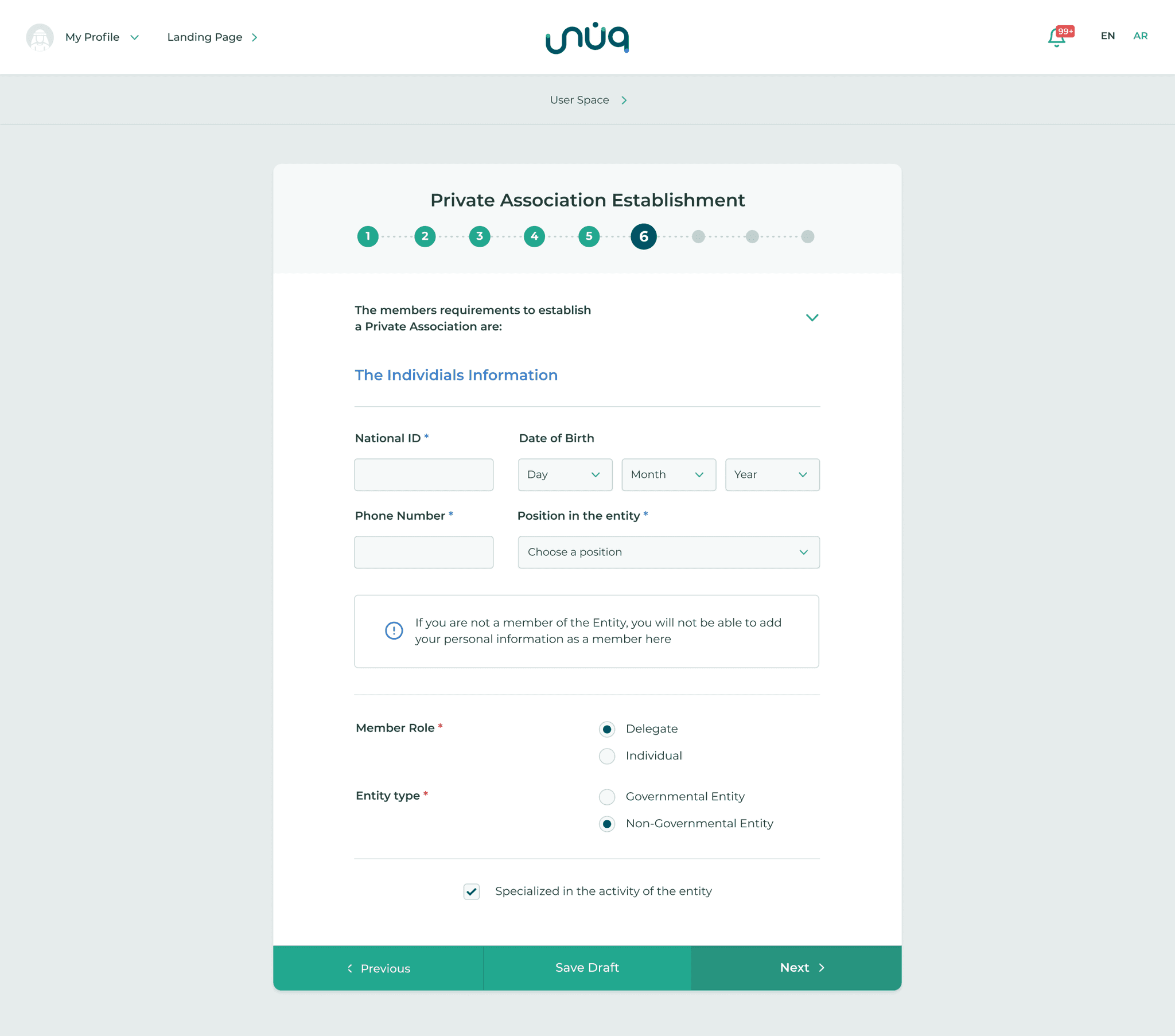This screenshot has height=1036, width=1175.
Task: Select the Individual radio button
Action: pyautogui.click(x=607, y=756)
